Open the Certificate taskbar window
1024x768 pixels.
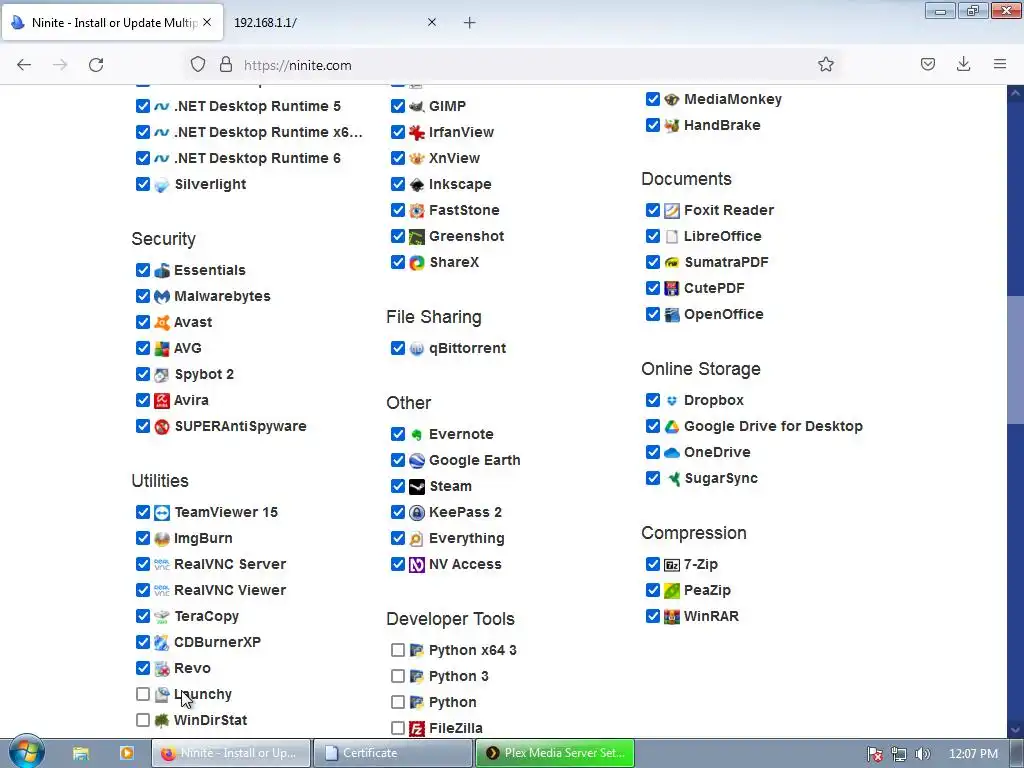coord(392,753)
